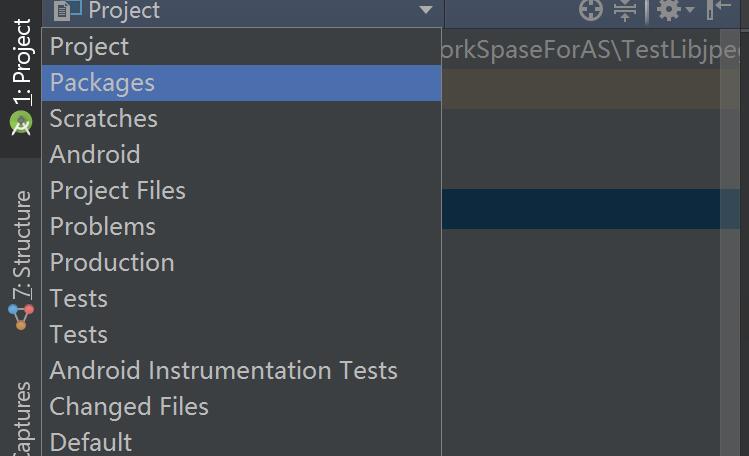Select Changed Files in the list
This screenshot has width=749, height=456.
[x=241, y=406]
